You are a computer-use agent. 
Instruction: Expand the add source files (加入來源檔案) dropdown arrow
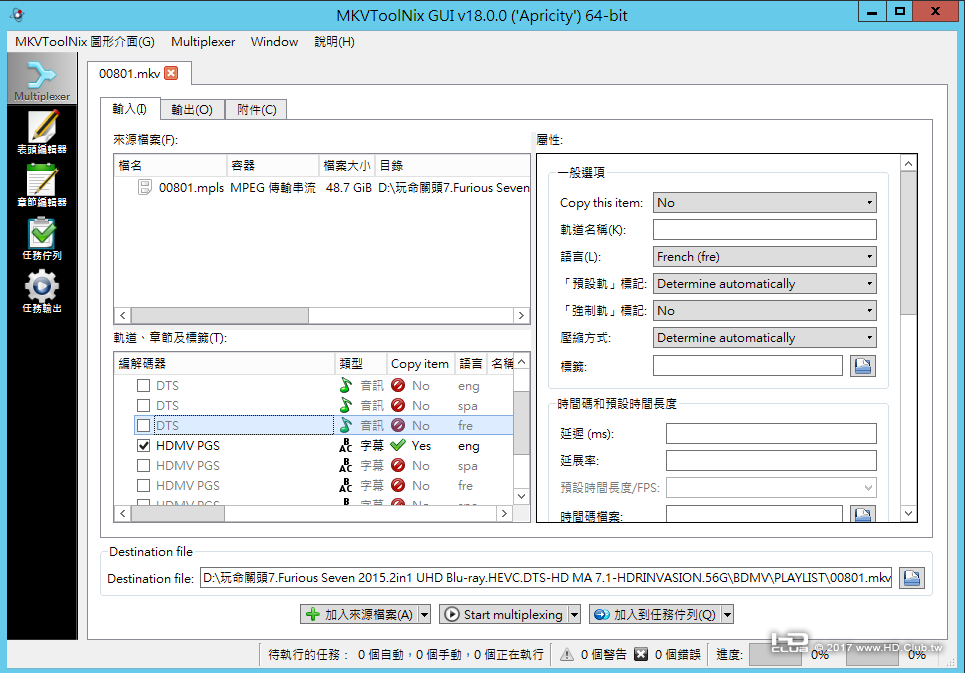[424, 615]
